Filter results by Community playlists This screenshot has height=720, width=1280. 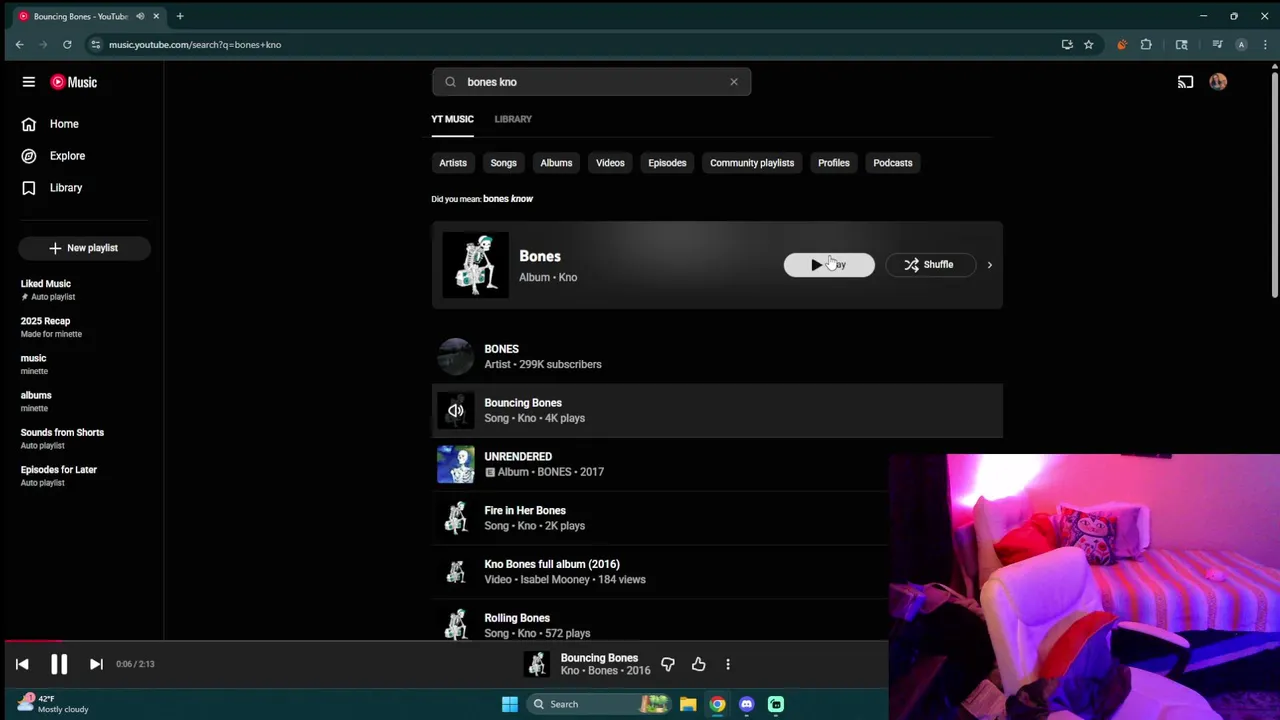(x=752, y=163)
